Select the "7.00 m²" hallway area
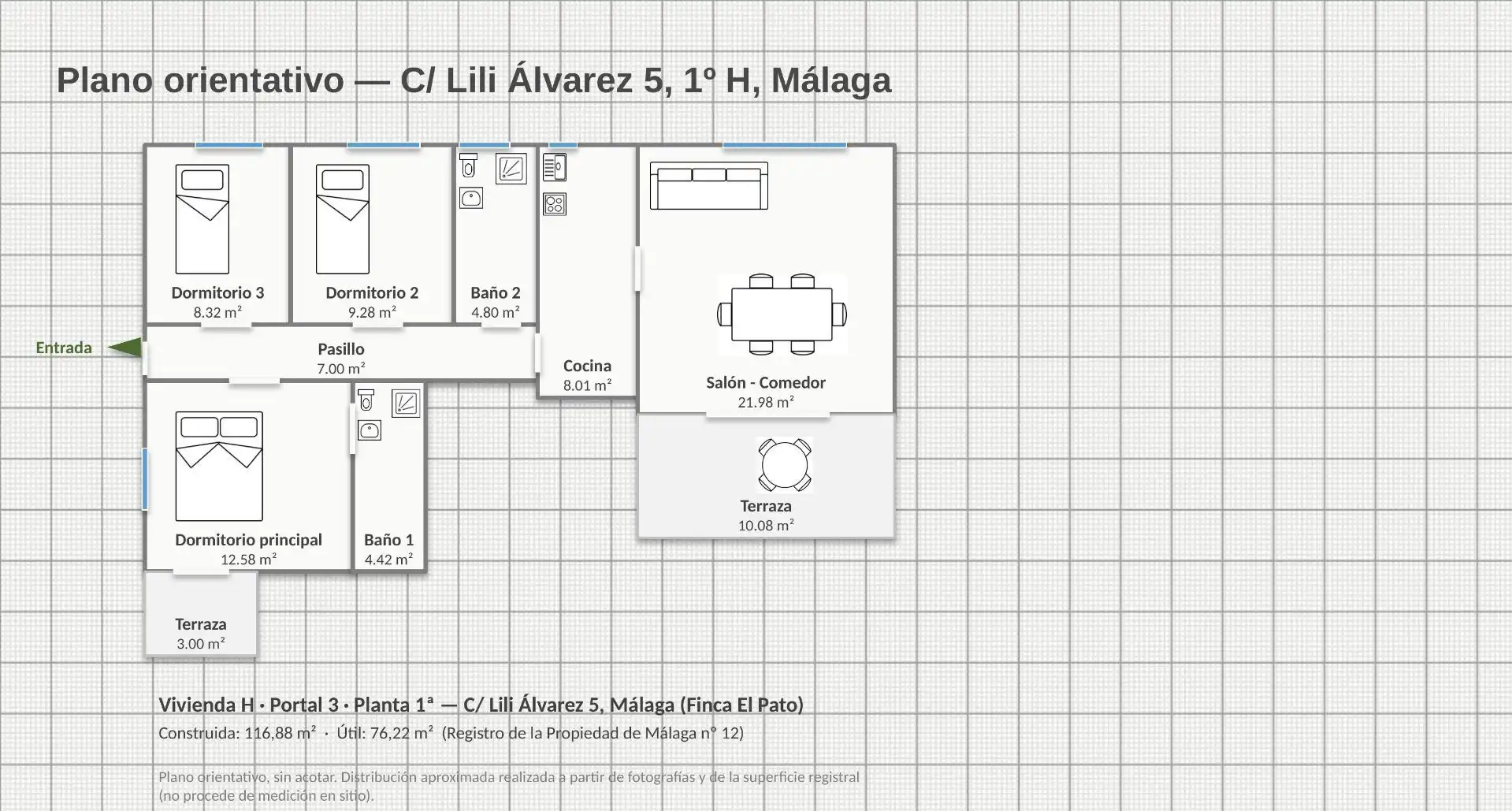 (341, 368)
